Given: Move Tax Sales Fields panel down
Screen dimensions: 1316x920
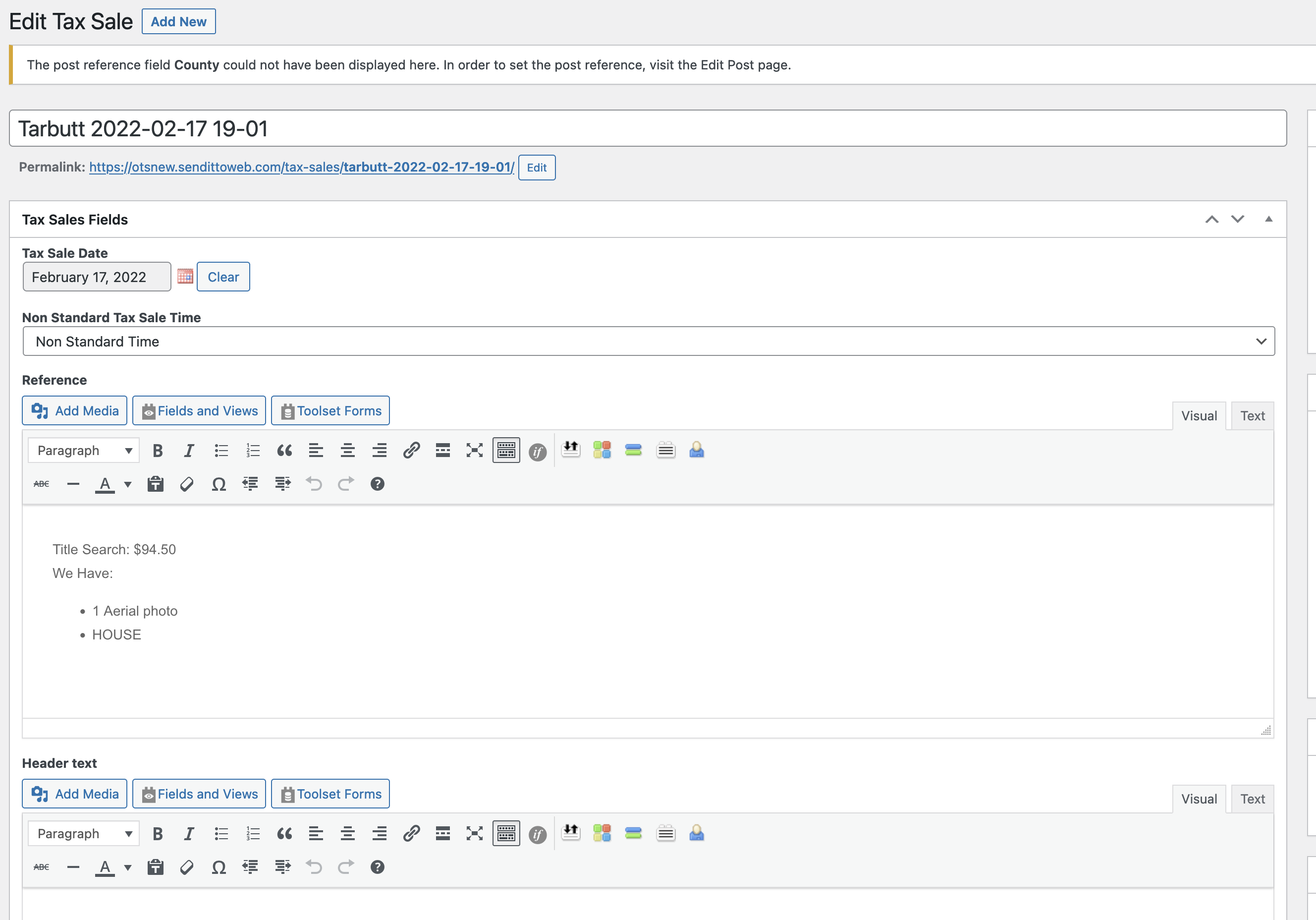Looking at the screenshot, I should [x=1238, y=220].
